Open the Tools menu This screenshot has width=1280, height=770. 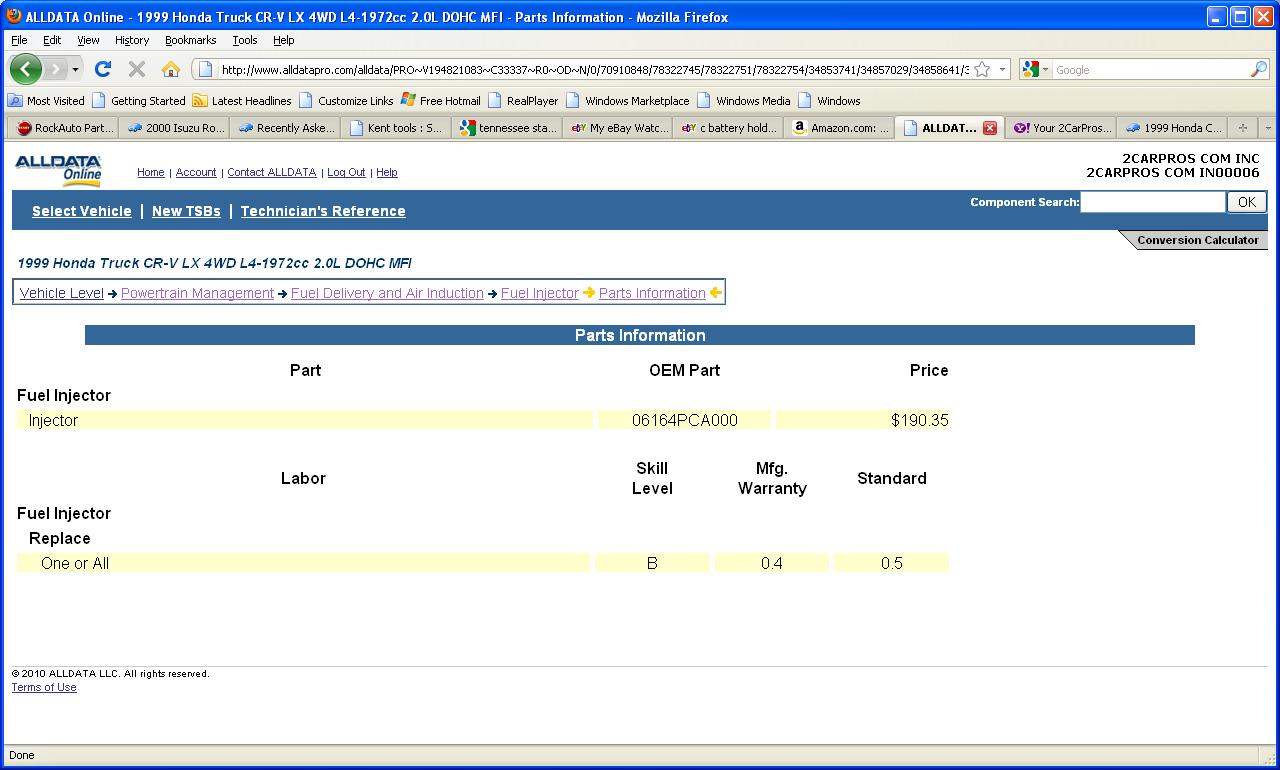(x=245, y=40)
